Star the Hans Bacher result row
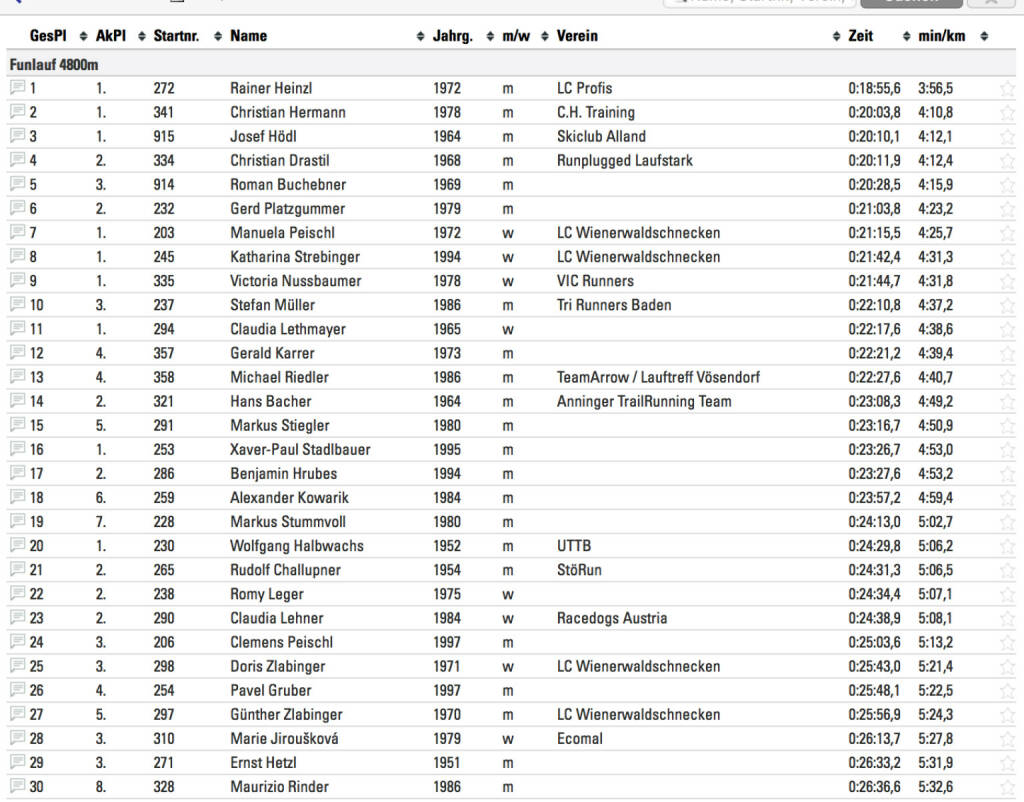This screenshot has width=1024, height=802. 1007,401
